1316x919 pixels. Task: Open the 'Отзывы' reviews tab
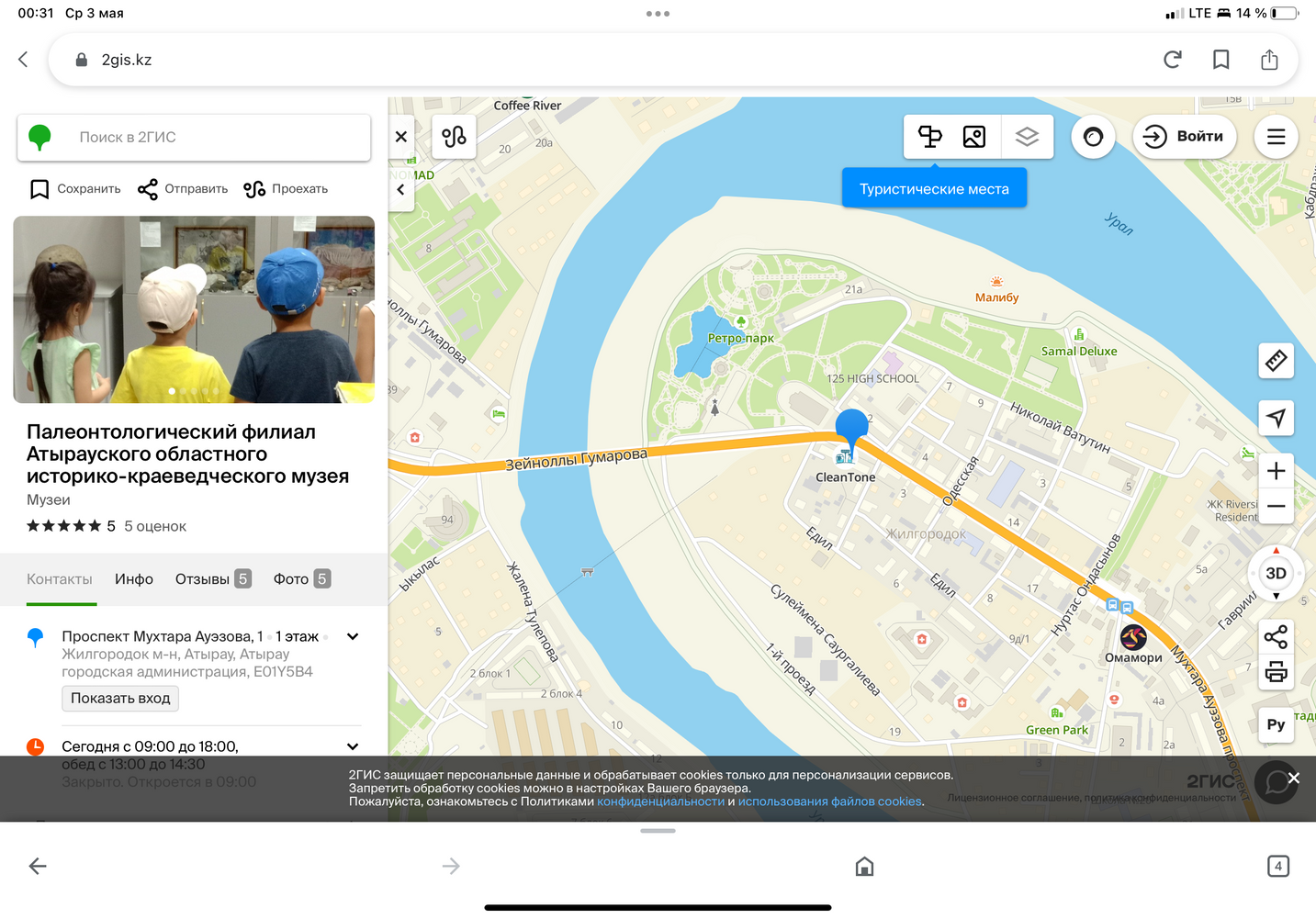(x=213, y=579)
